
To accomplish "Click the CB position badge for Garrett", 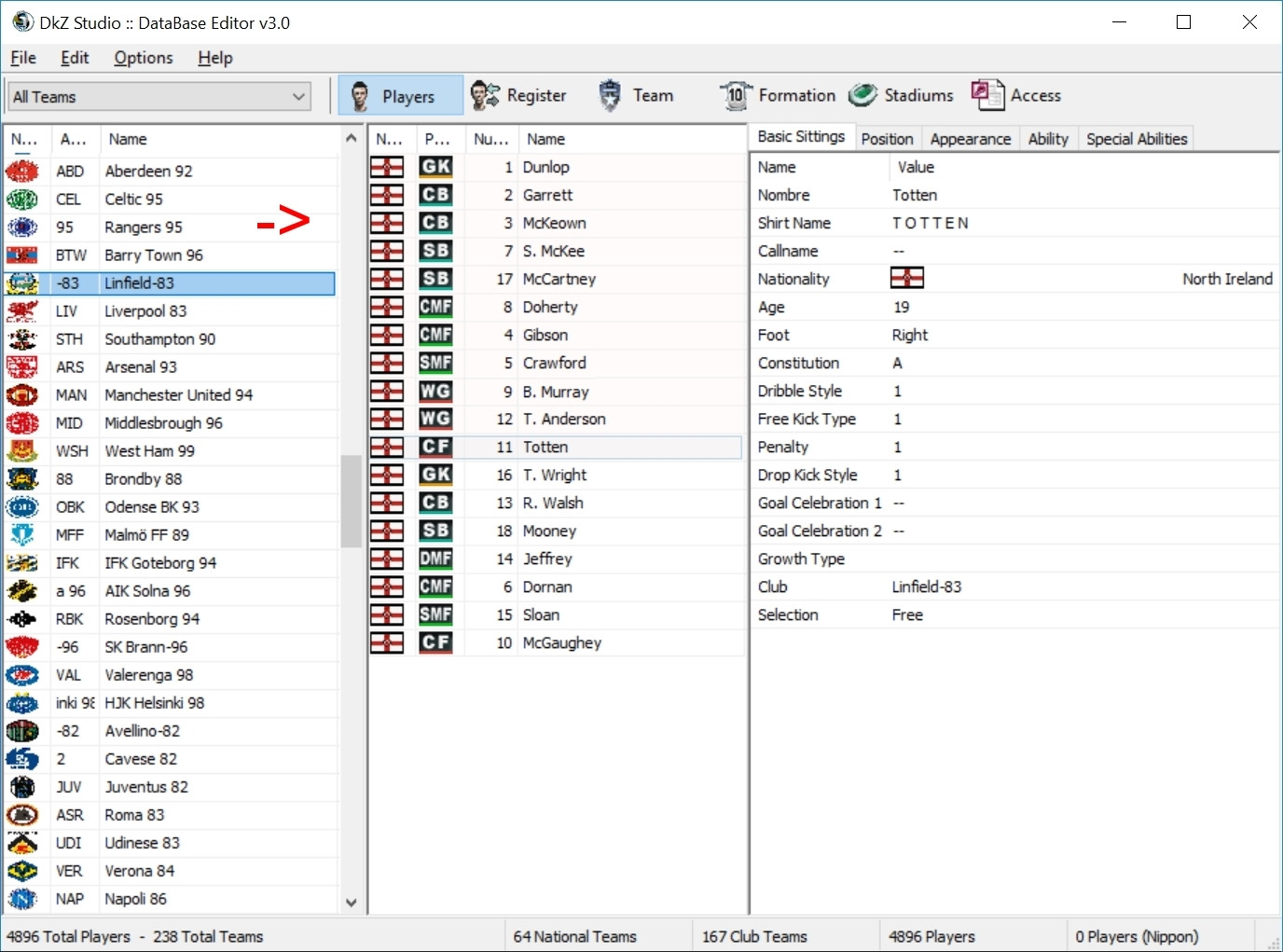I will (435, 195).
